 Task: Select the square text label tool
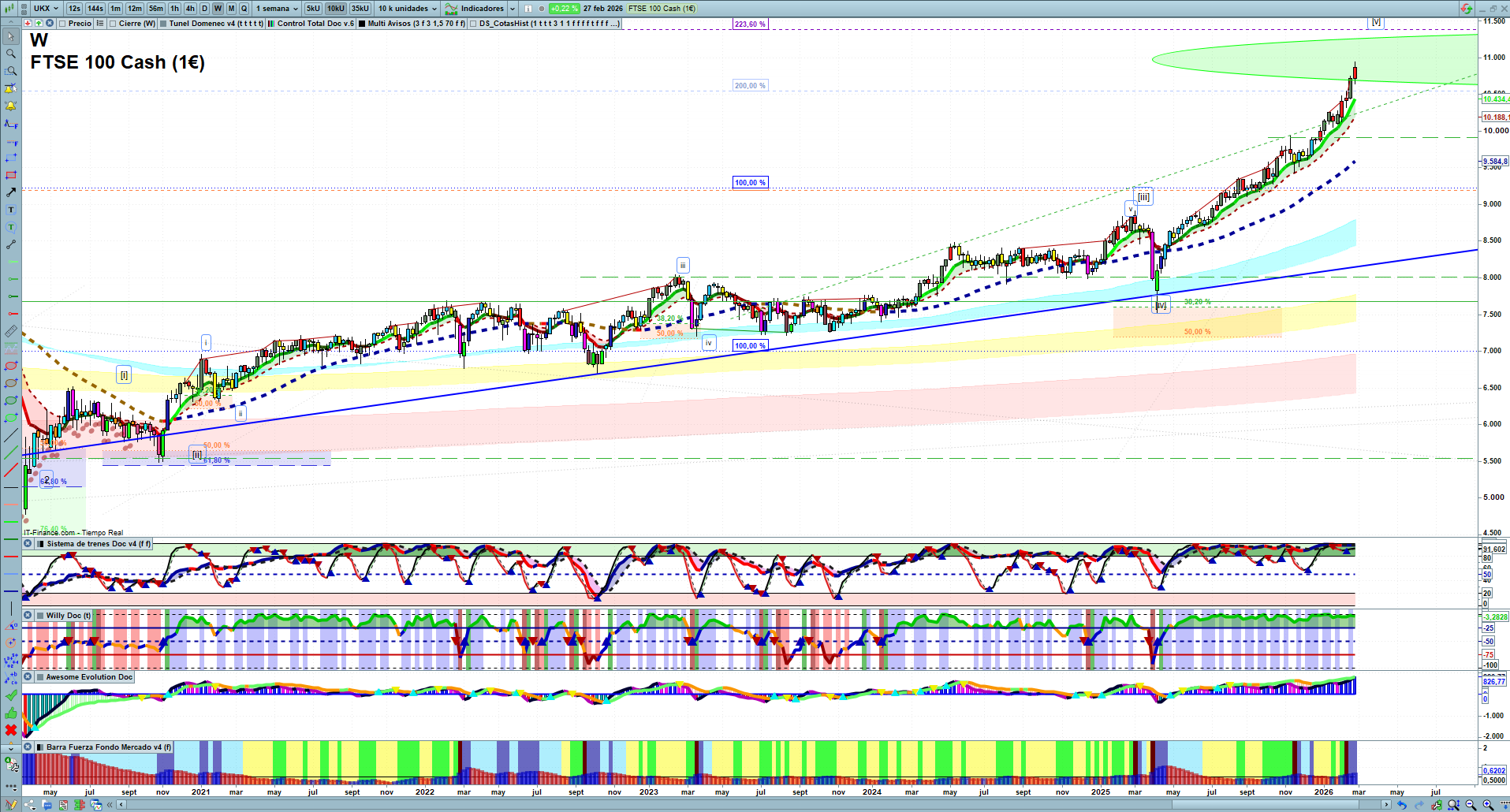pos(11,210)
